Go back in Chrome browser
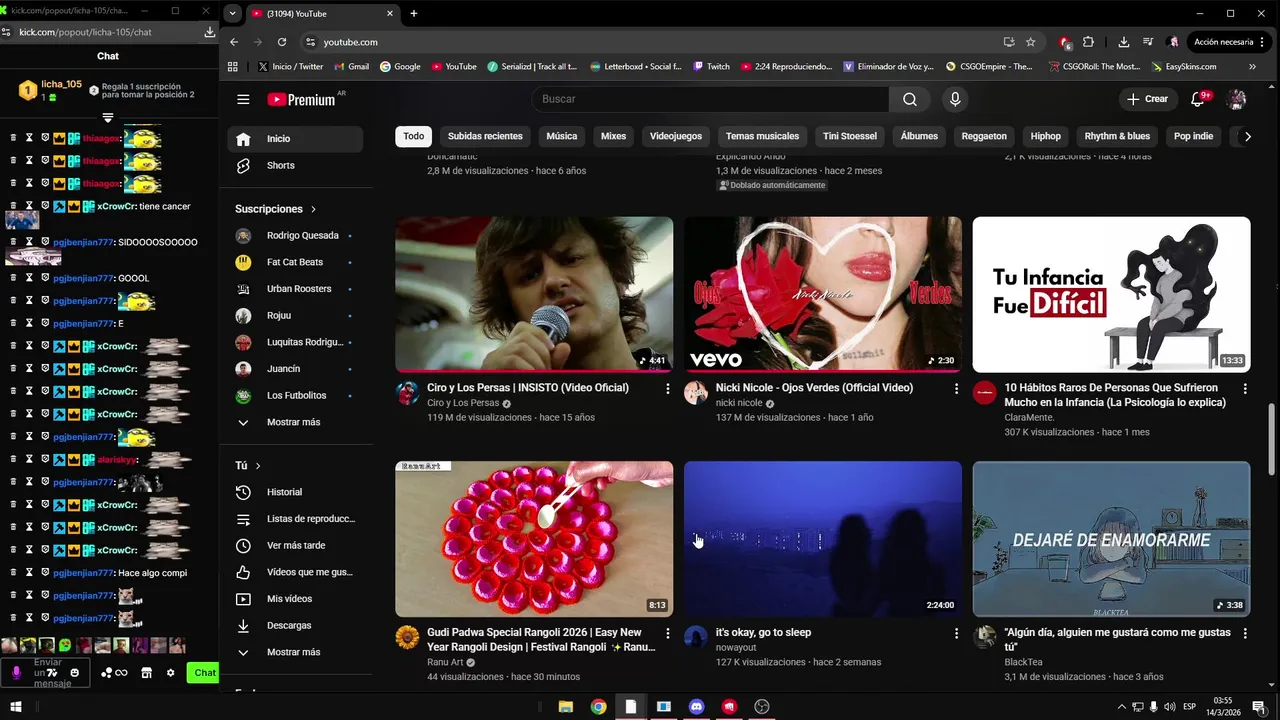The image size is (1280, 720). tap(234, 42)
